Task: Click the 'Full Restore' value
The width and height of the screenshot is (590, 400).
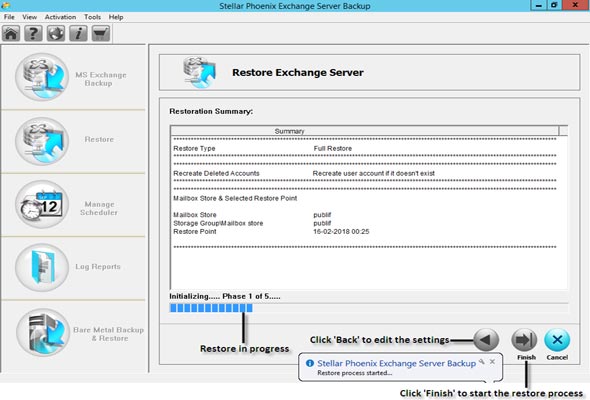Action: click(x=333, y=148)
